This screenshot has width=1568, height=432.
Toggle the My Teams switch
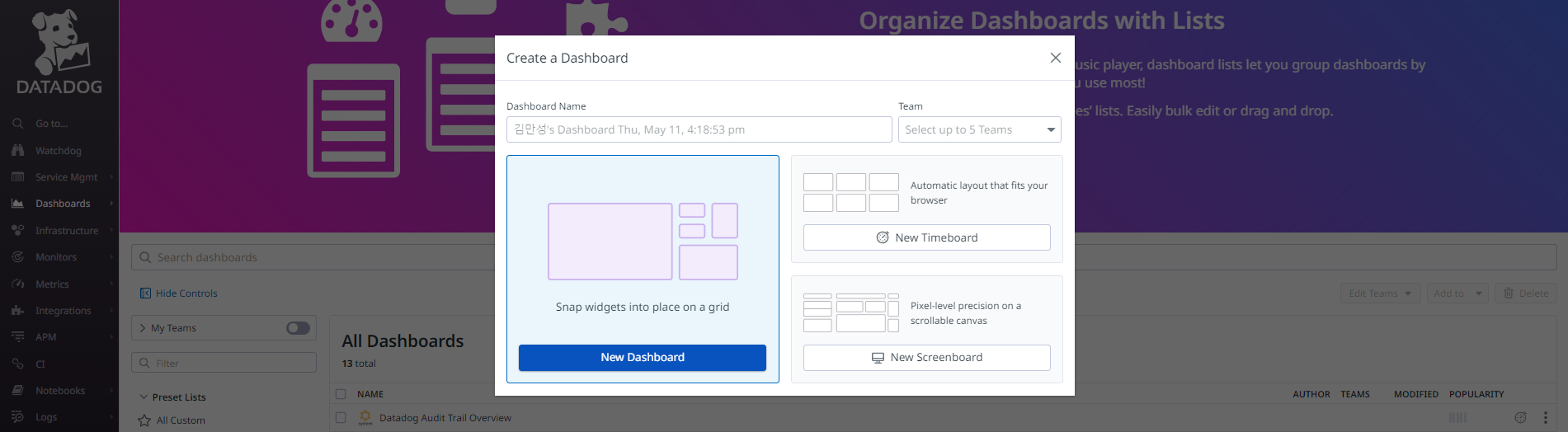coord(298,328)
